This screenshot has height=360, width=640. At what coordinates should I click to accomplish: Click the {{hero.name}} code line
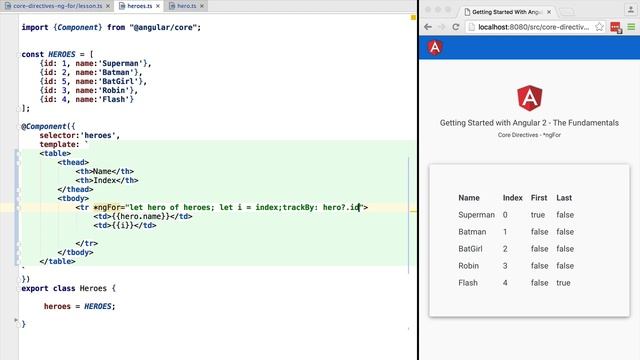click(x=143, y=216)
